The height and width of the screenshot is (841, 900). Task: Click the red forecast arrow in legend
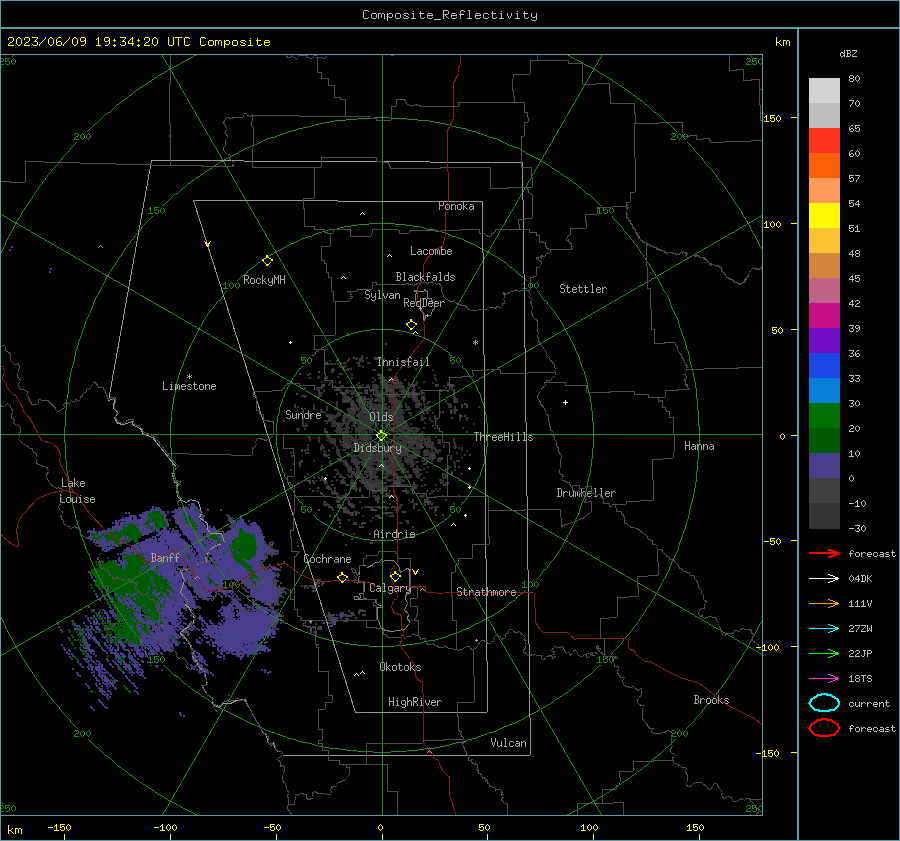824,553
